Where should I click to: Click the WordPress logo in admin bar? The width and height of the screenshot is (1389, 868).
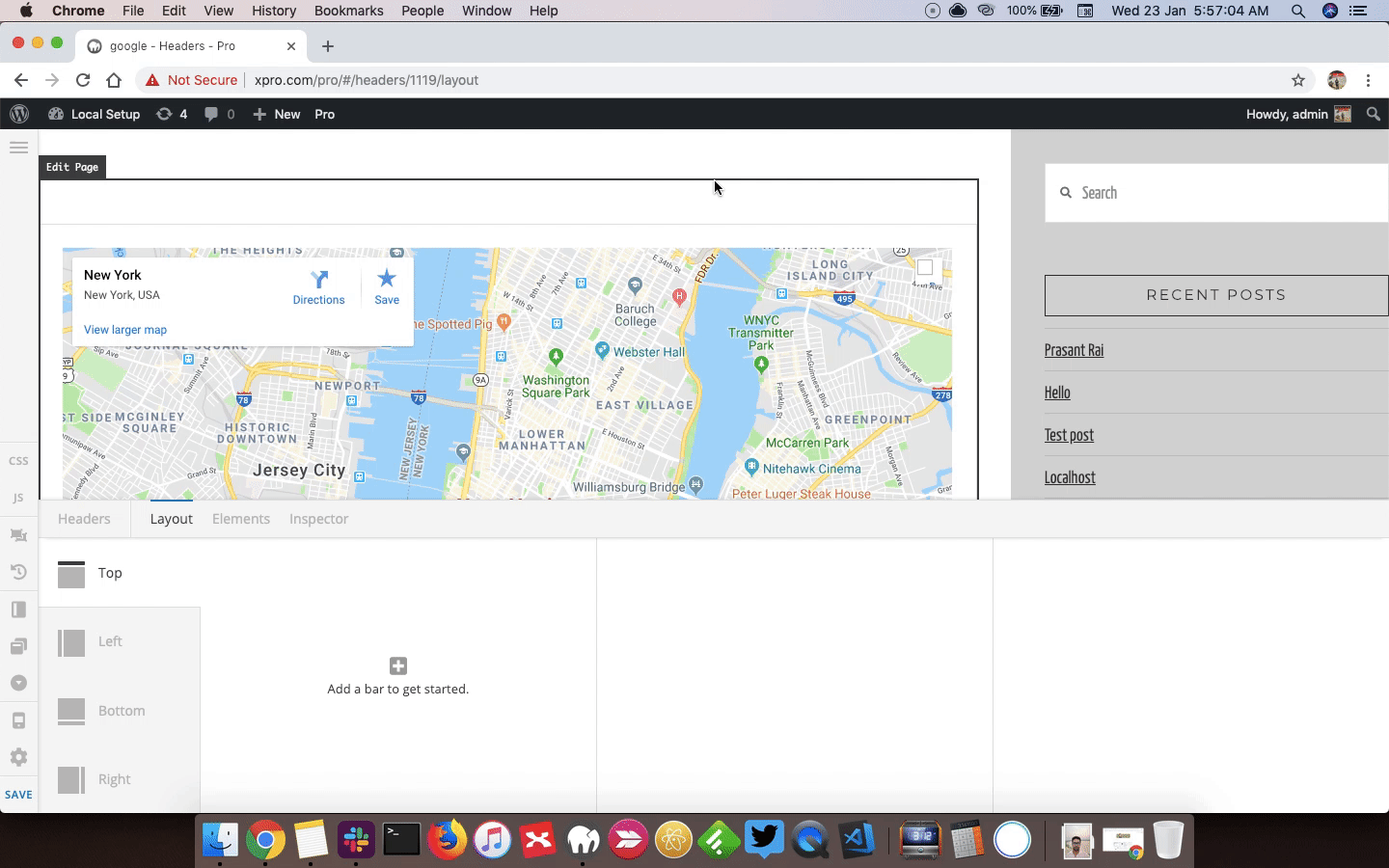(19, 114)
